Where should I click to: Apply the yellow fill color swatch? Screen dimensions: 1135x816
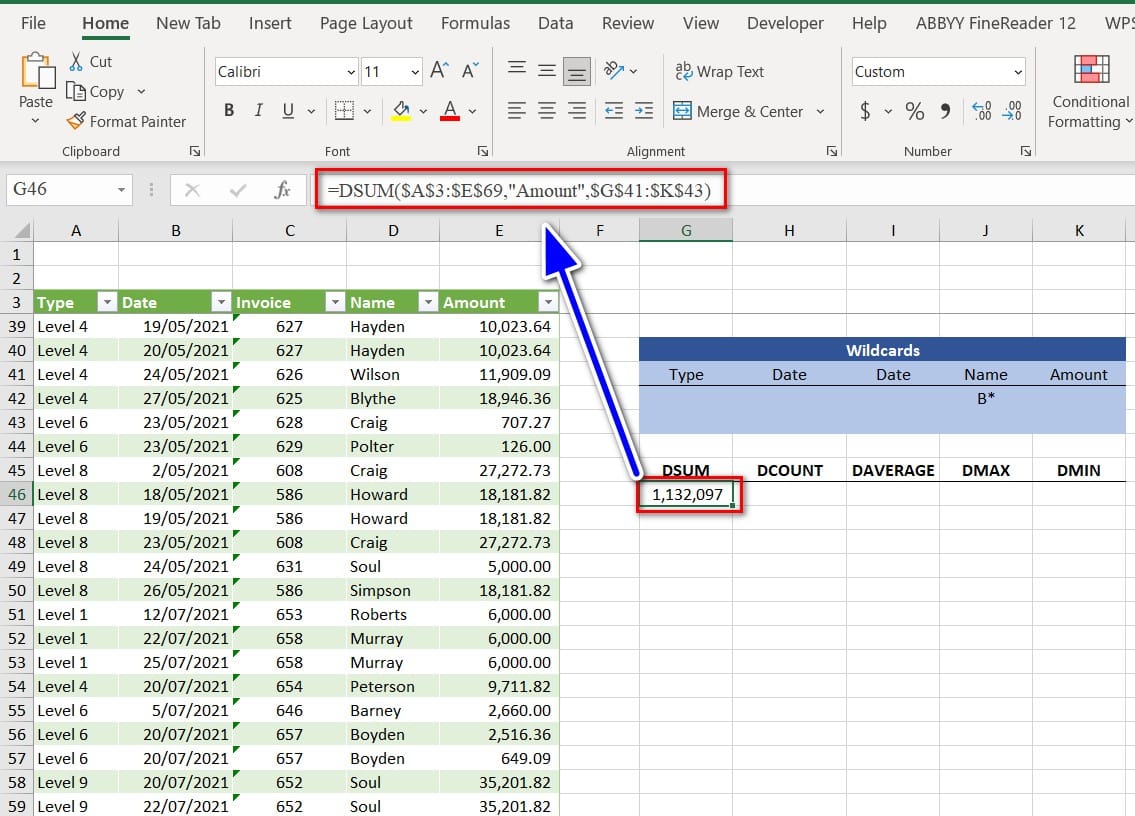coord(401,111)
